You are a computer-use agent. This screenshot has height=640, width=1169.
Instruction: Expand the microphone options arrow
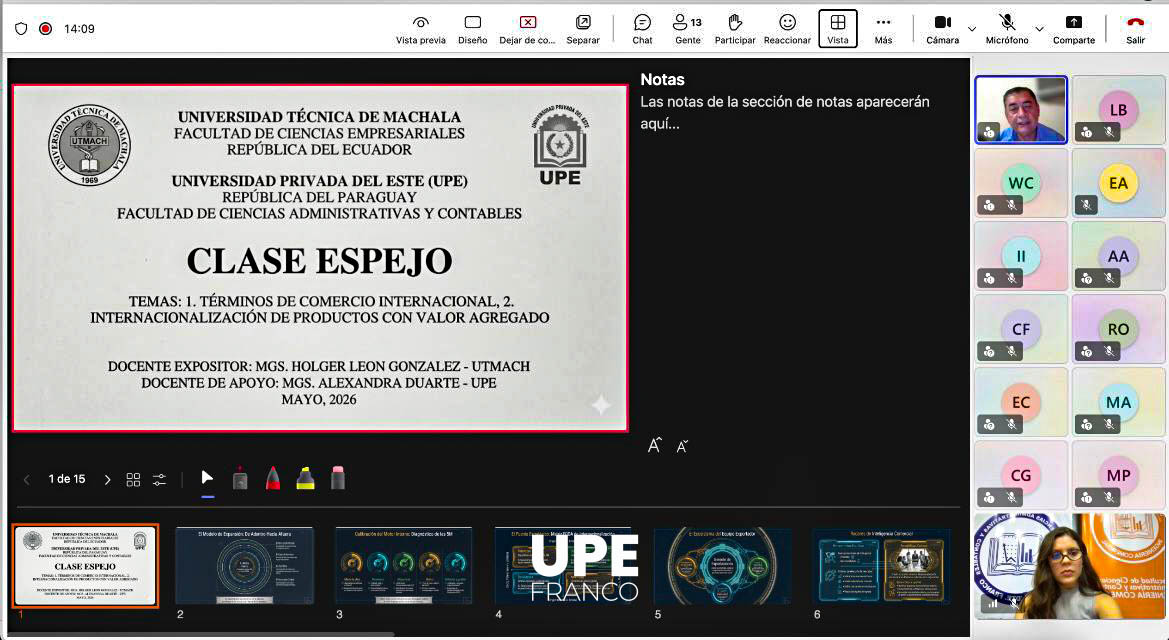click(1039, 29)
